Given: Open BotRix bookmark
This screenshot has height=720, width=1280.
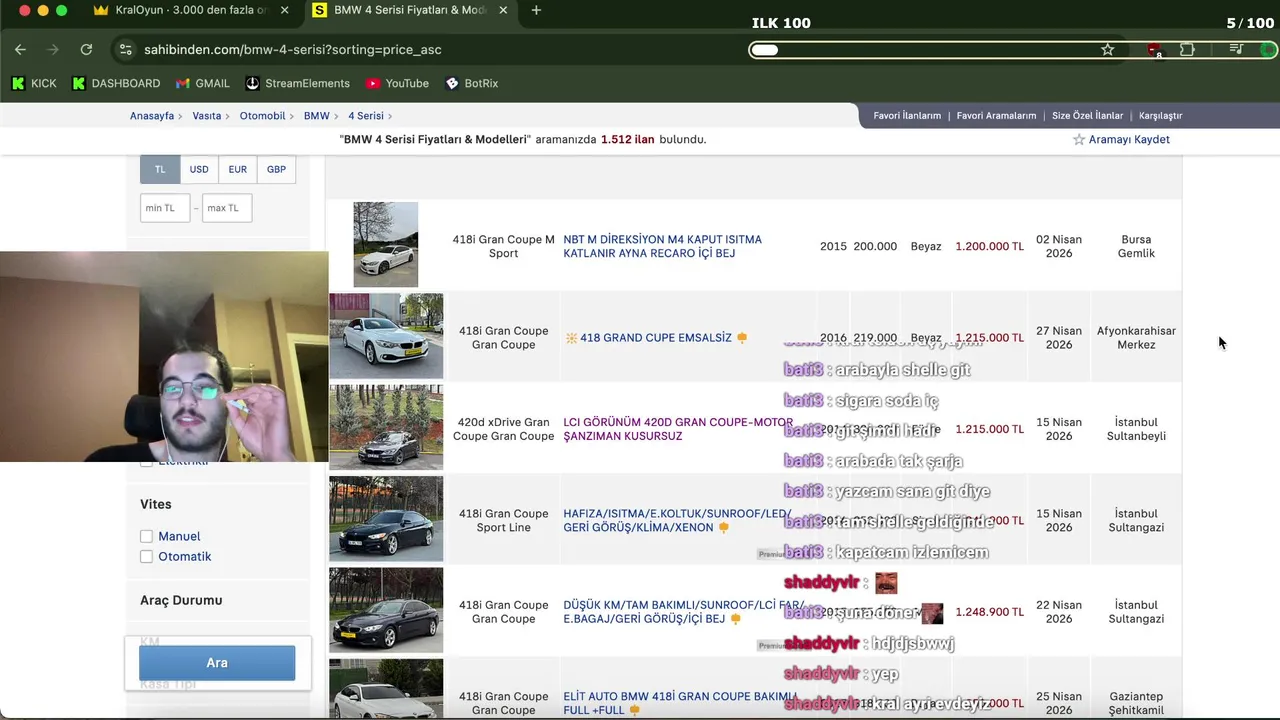Looking at the screenshot, I should coord(472,83).
